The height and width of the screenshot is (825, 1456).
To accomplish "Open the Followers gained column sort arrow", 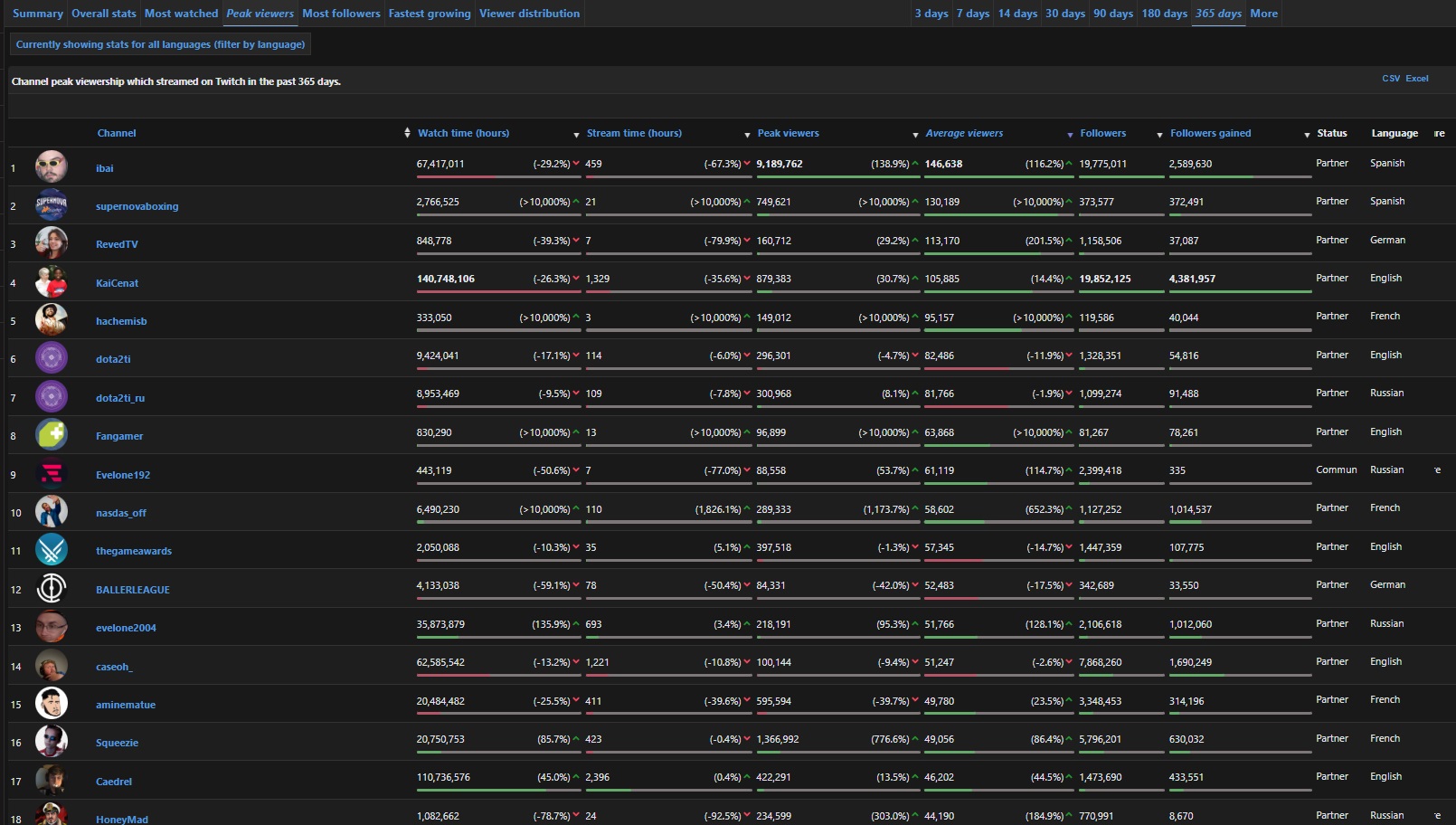I will [x=1307, y=135].
